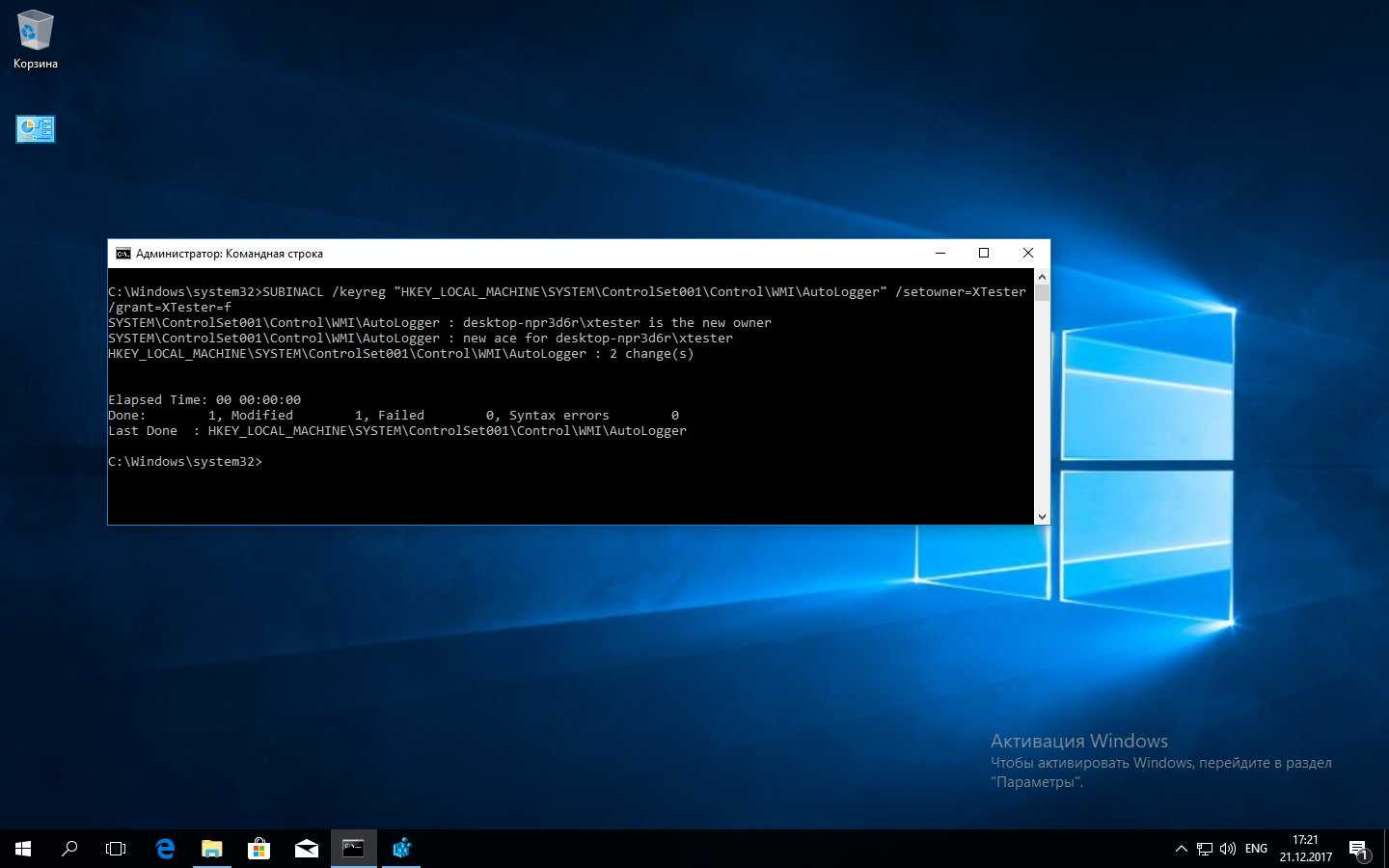Image resolution: width=1389 pixels, height=868 pixels.
Task: Open File Explorer from the taskbar
Action: [211, 849]
